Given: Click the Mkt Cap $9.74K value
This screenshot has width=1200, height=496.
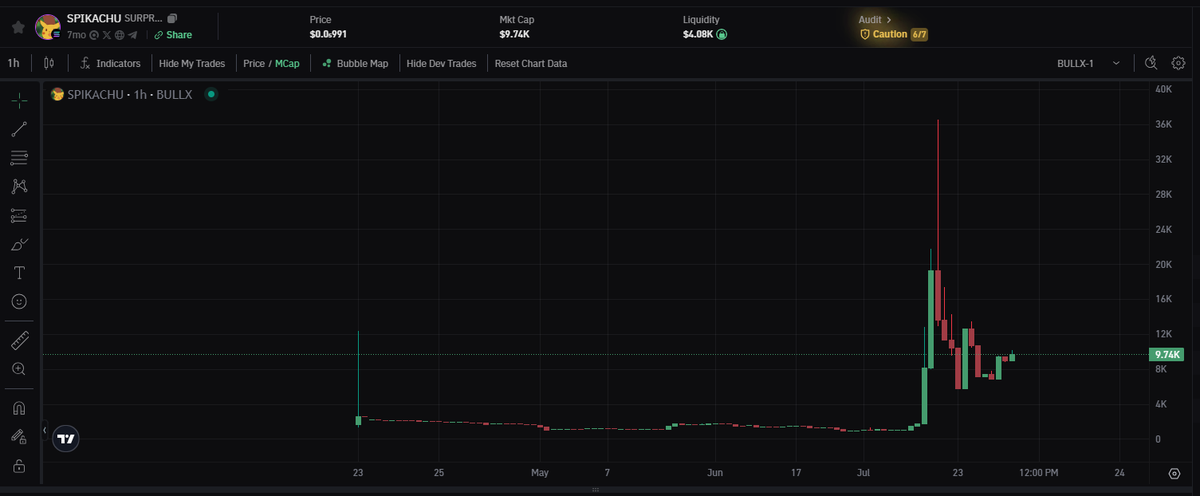Looking at the screenshot, I should [x=516, y=34].
